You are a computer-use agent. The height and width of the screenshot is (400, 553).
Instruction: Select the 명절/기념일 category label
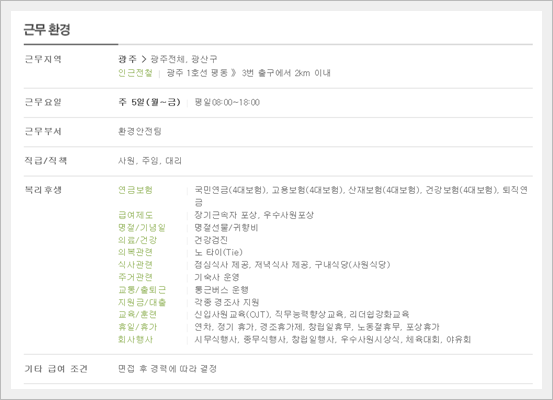(142, 228)
